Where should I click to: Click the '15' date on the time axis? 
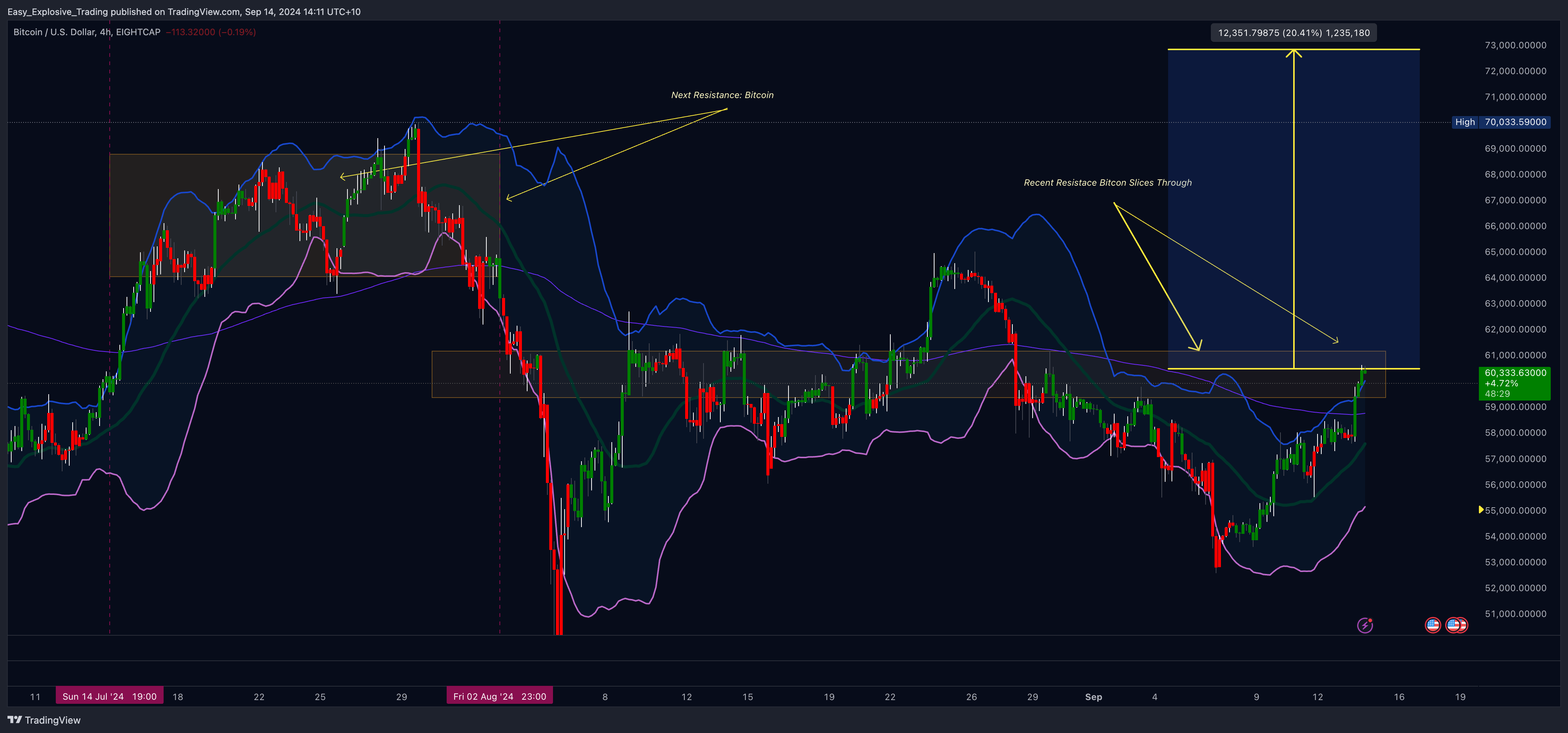pyautogui.click(x=747, y=697)
